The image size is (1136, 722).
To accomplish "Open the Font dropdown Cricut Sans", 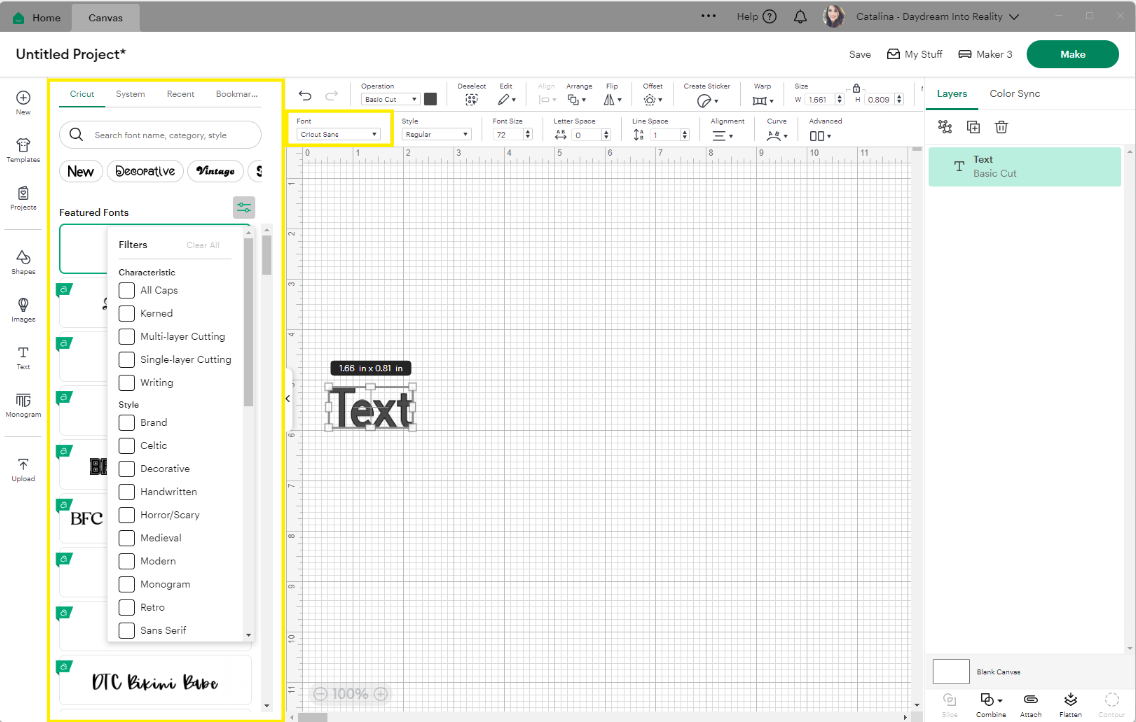I will click(x=338, y=134).
